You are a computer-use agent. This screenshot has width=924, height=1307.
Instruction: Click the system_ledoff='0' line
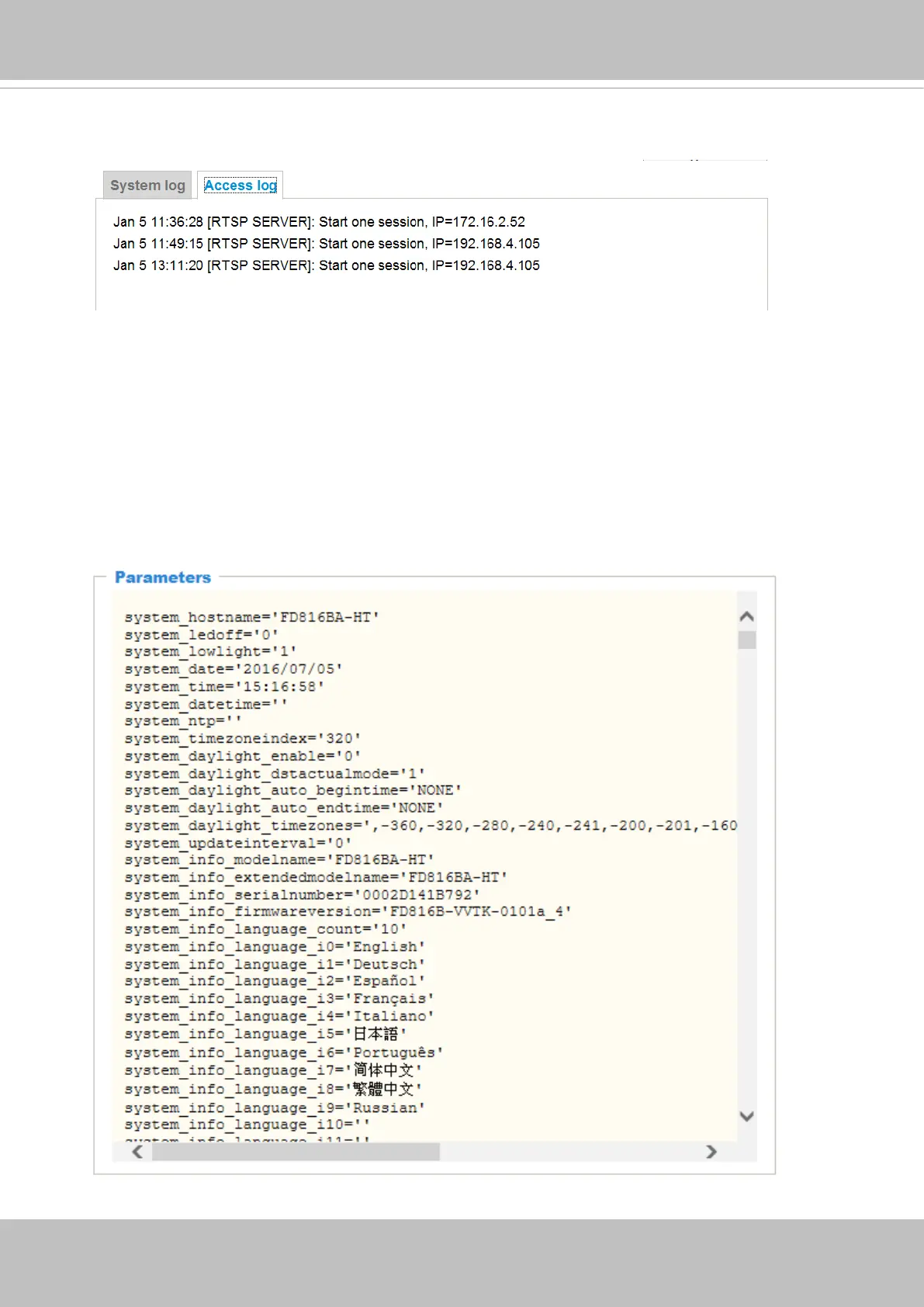click(x=202, y=635)
